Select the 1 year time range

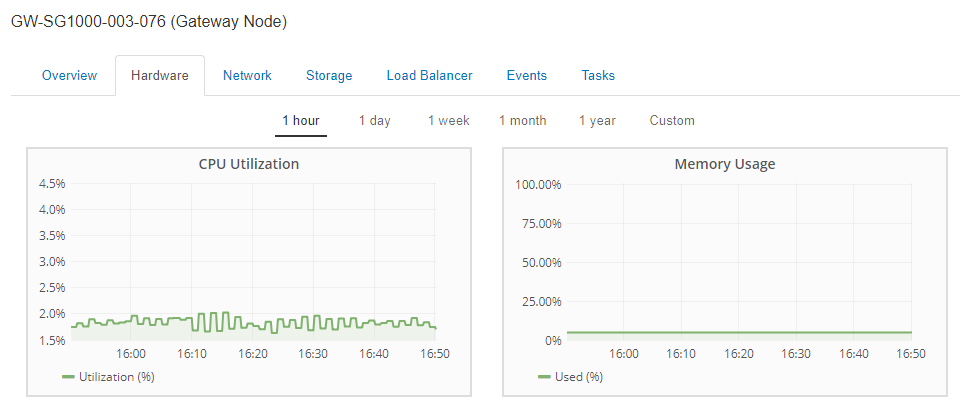pyautogui.click(x=597, y=121)
